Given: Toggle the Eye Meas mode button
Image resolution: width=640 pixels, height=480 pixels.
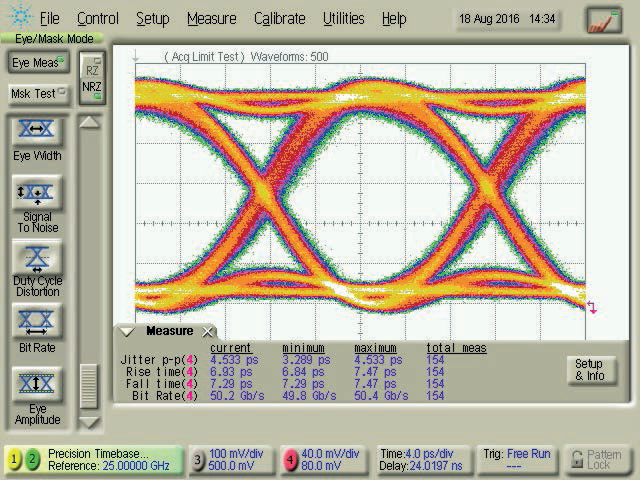Looking at the screenshot, I should [x=37, y=63].
